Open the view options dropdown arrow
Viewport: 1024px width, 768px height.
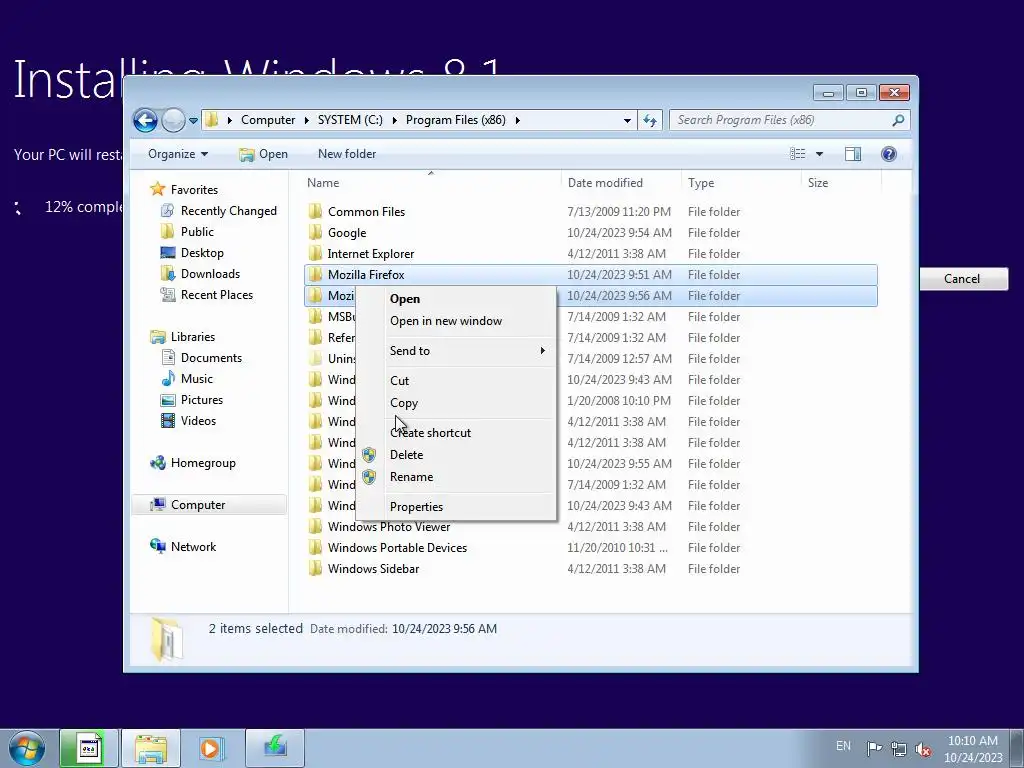point(819,154)
